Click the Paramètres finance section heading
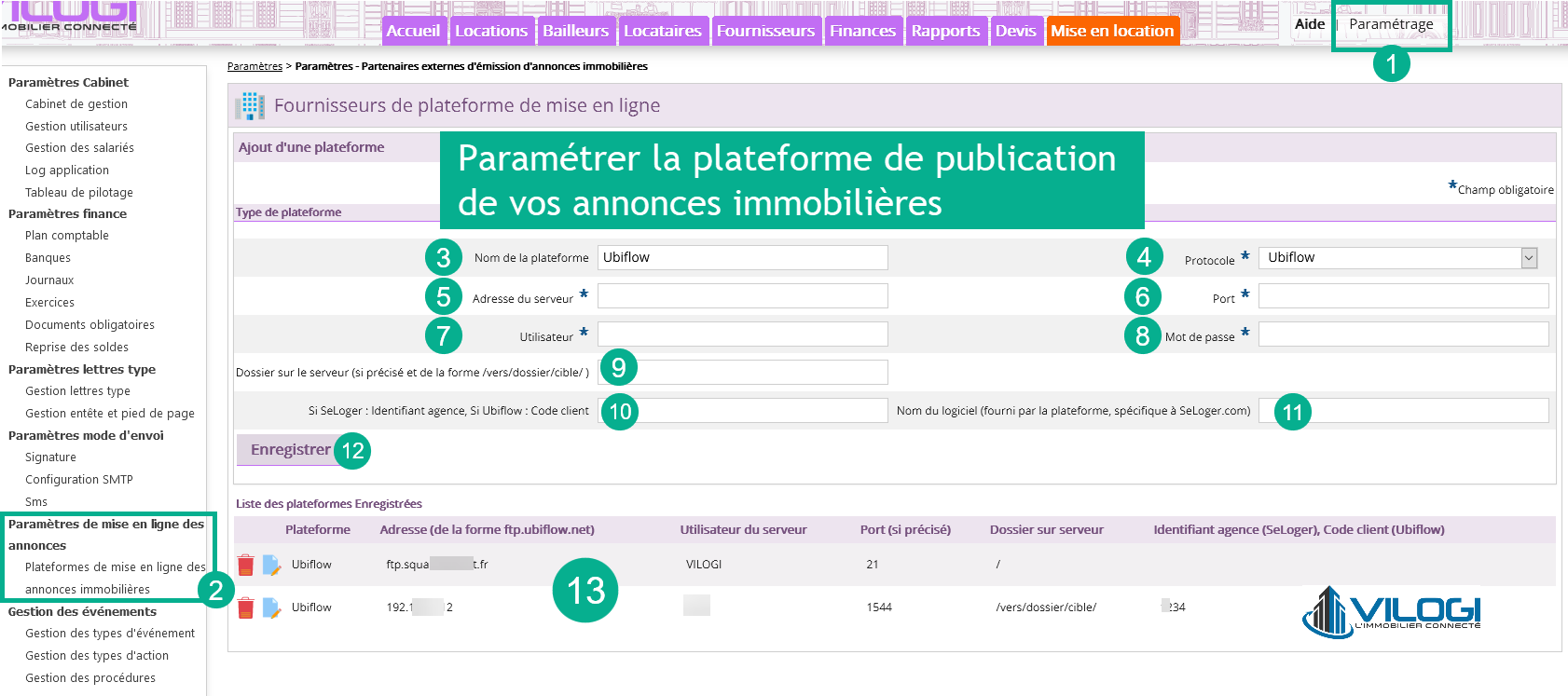The image size is (1568, 696). (67, 214)
